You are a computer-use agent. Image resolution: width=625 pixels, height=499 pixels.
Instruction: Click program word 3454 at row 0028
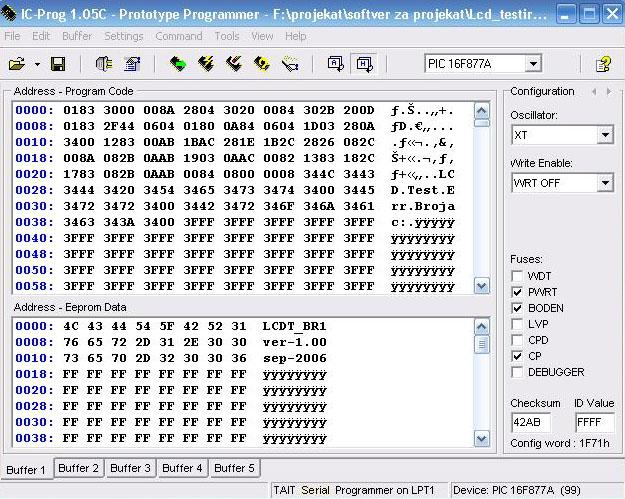click(159, 190)
